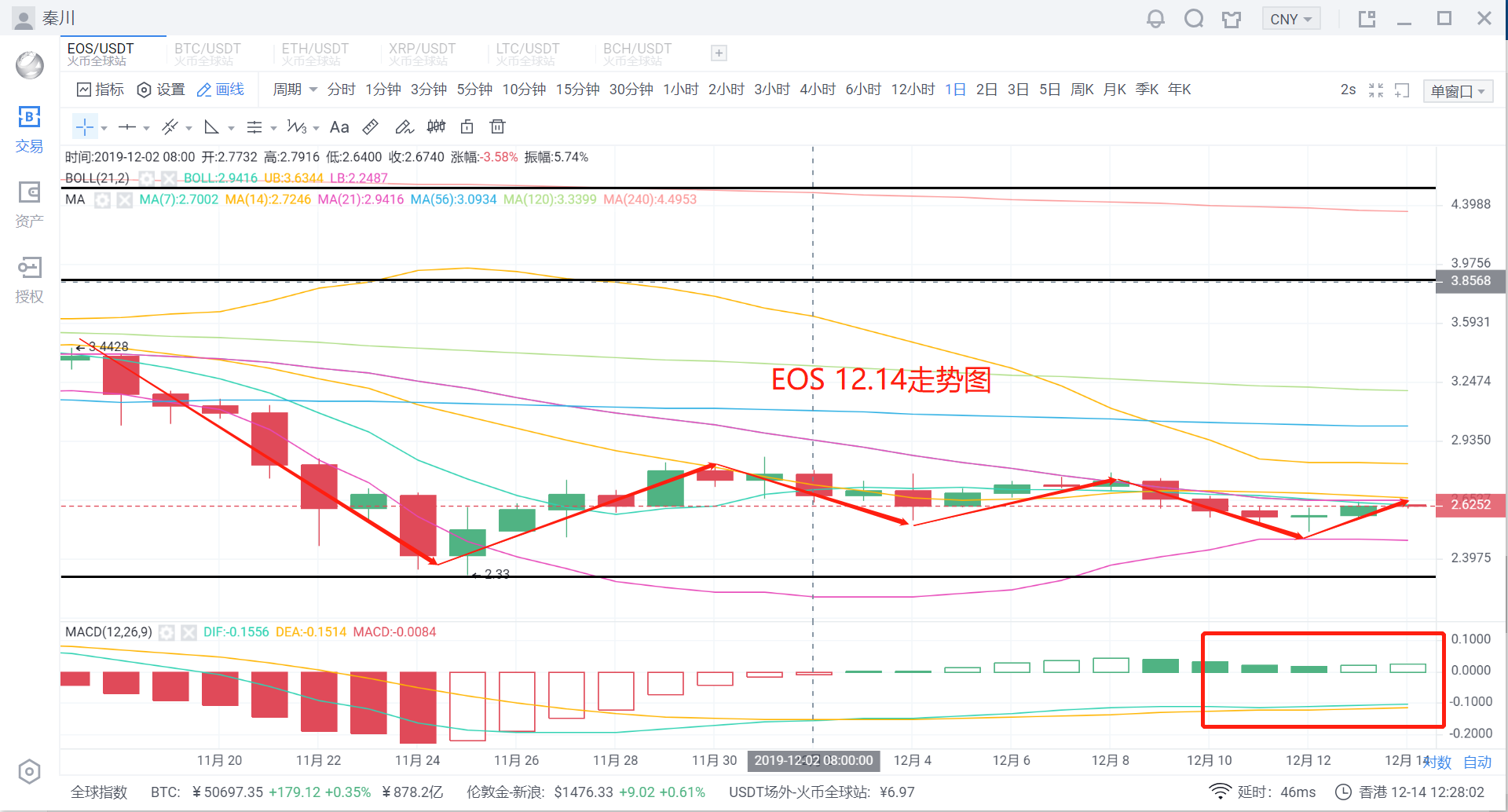Switch to the LTC/USDT tab
Screen dimensions: 1508x812
pos(528,54)
